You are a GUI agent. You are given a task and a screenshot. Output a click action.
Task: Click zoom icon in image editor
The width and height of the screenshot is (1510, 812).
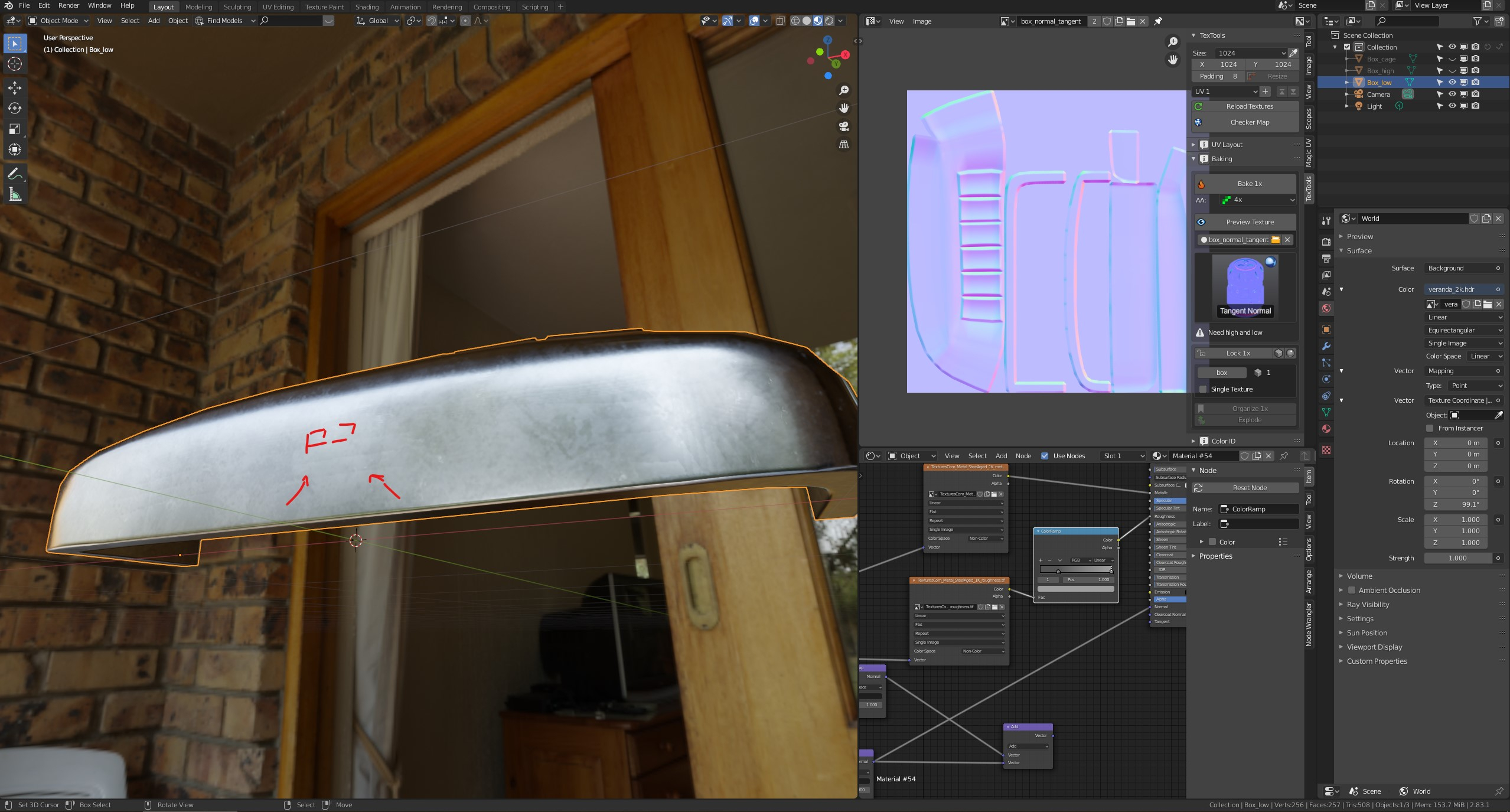point(1173,42)
